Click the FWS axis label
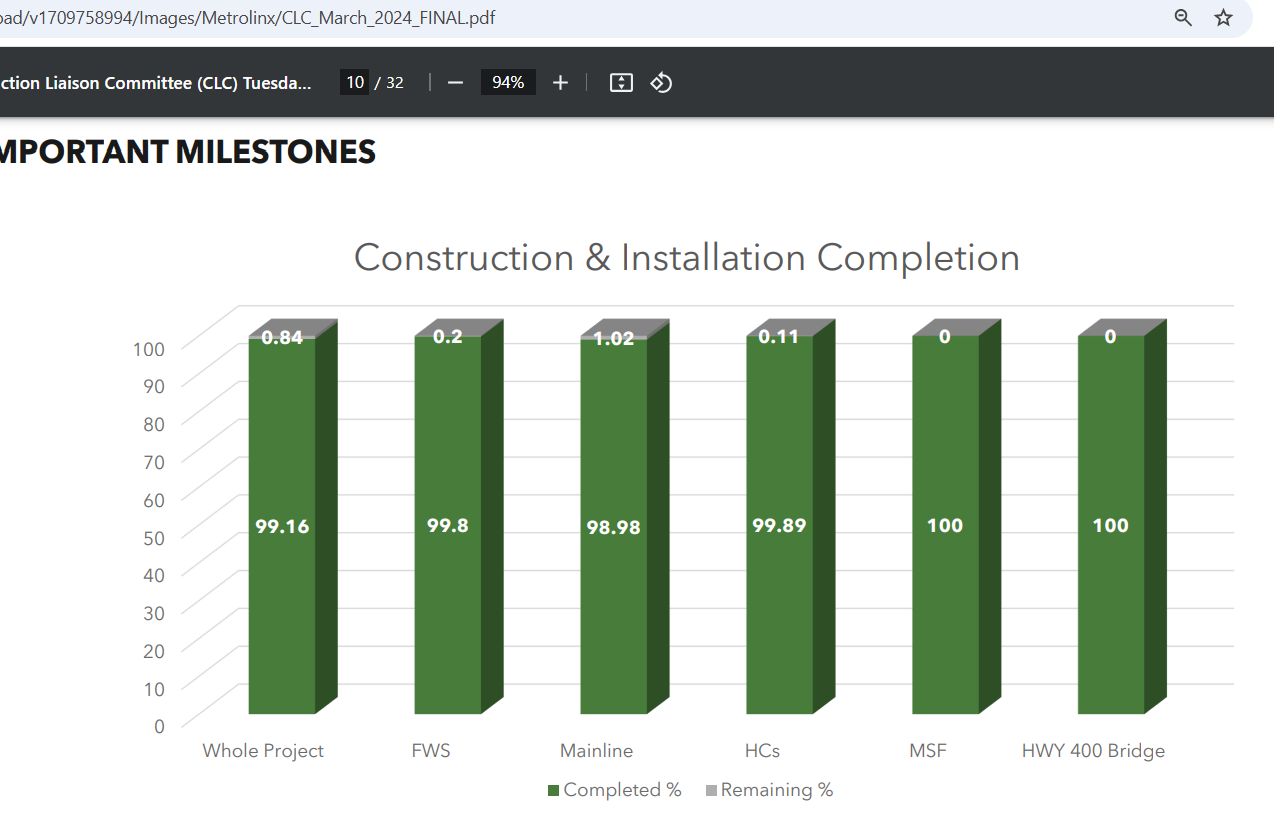 click(431, 750)
